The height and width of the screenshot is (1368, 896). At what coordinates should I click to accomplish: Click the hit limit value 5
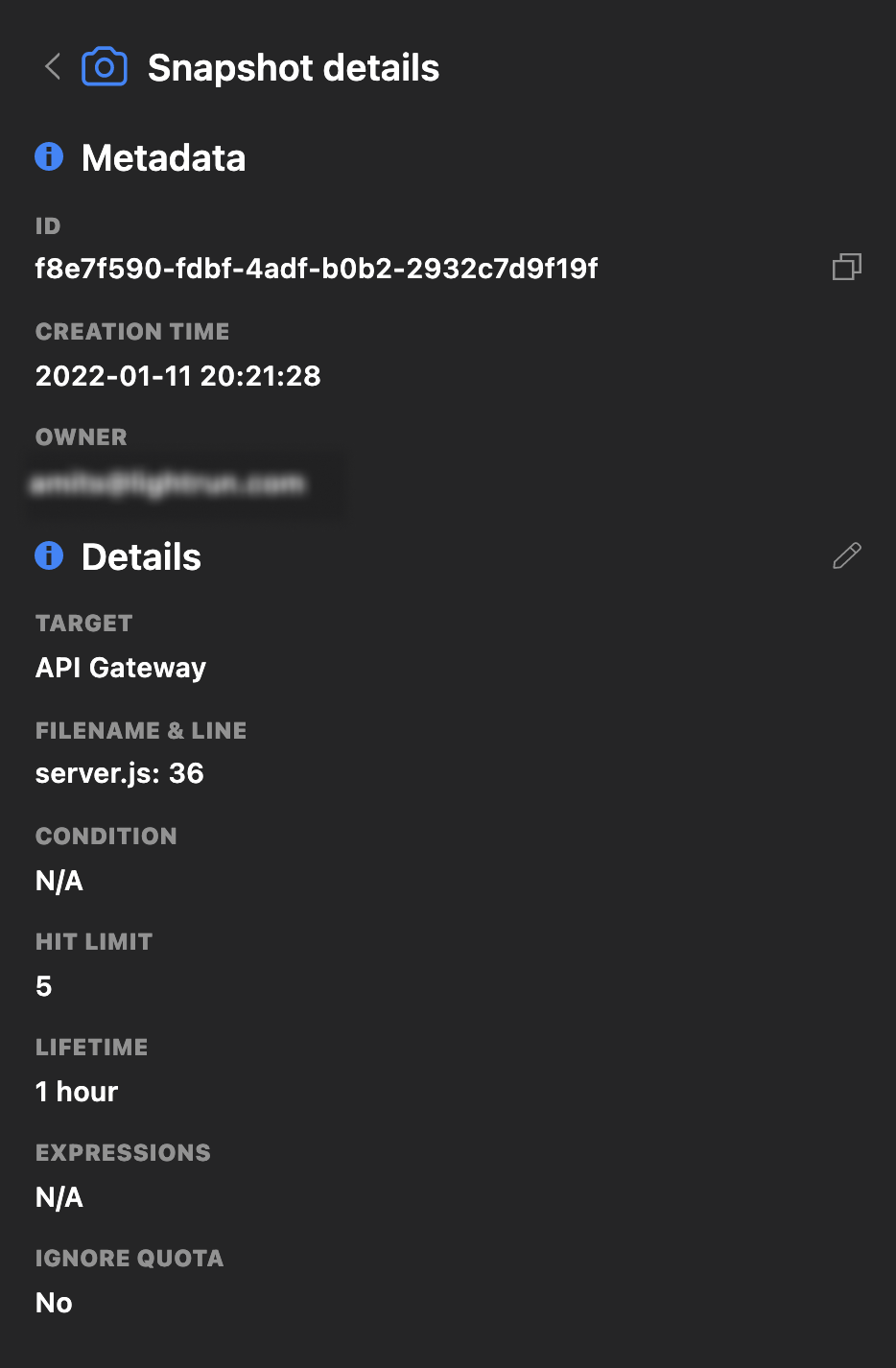pyautogui.click(x=44, y=986)
